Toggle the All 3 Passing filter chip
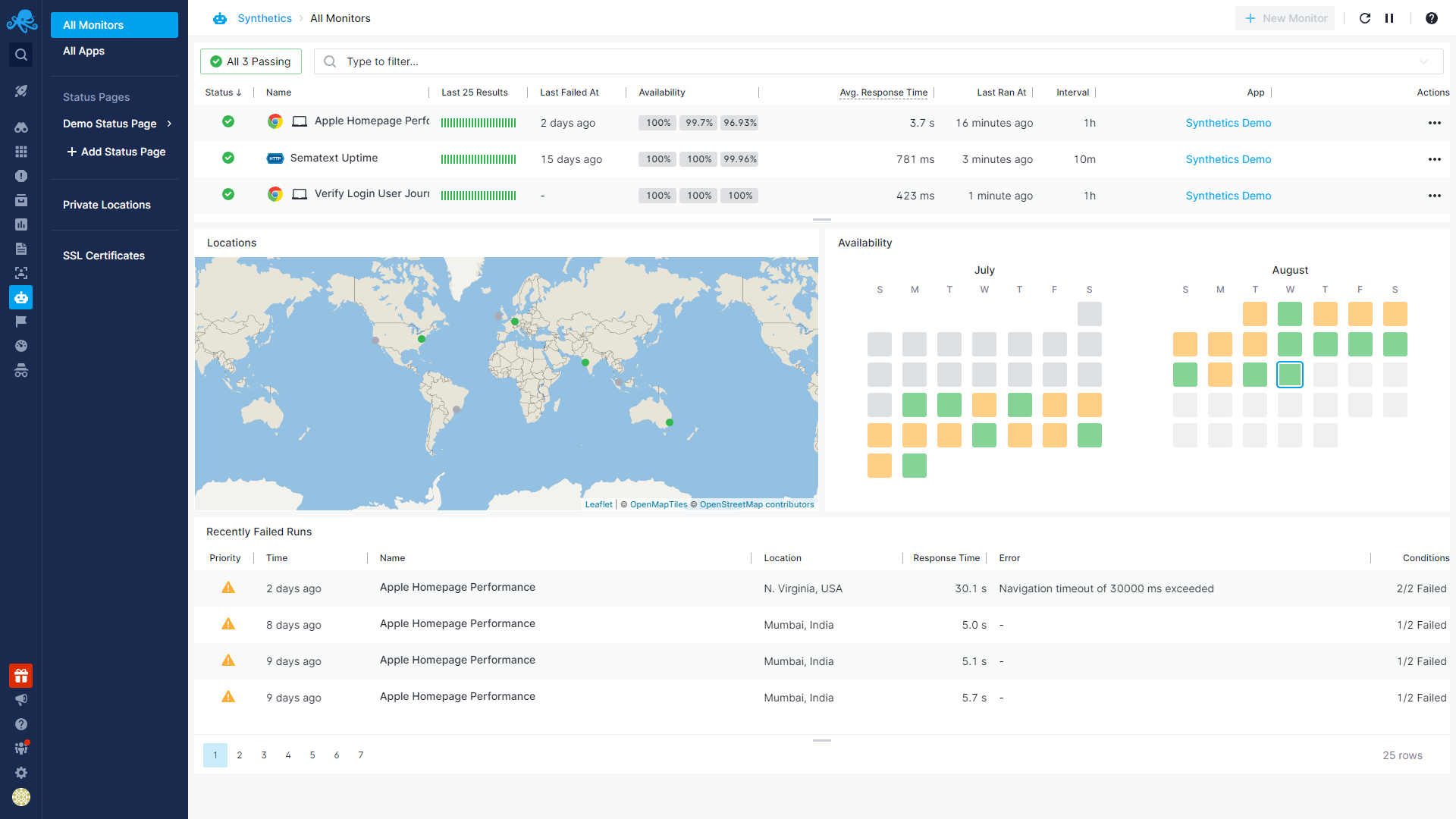 [250, 61]
